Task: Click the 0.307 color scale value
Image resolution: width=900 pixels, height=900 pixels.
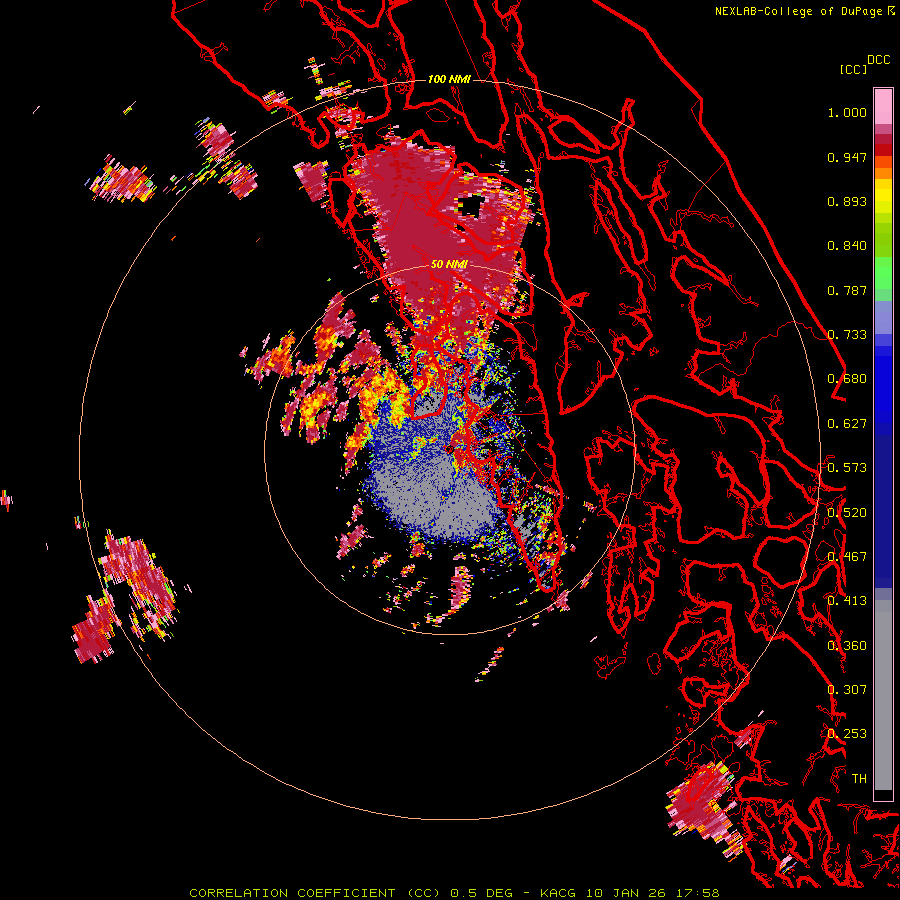Action: click(x=847, y=690)
